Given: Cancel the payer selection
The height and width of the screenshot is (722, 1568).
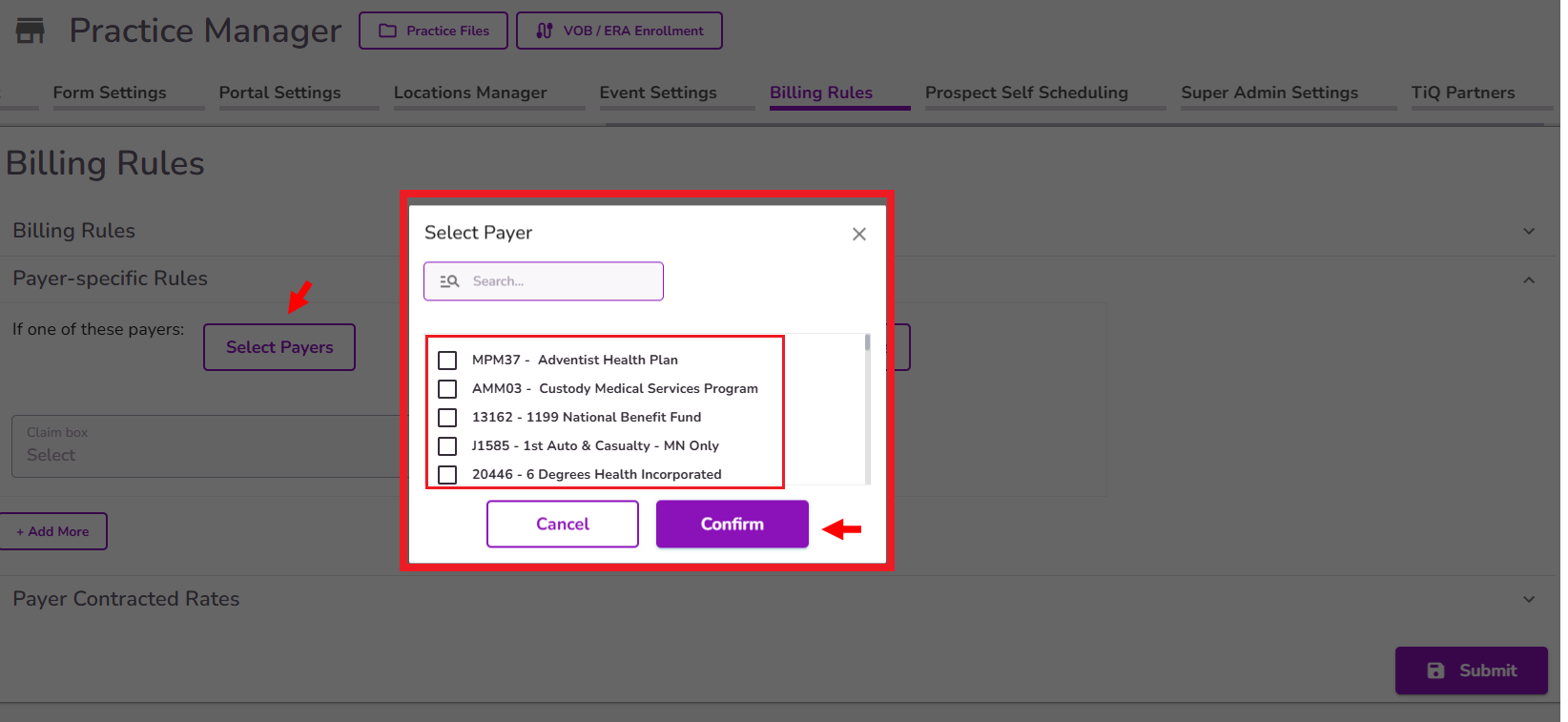Looking at the screenshot, I should coord(563,524).
